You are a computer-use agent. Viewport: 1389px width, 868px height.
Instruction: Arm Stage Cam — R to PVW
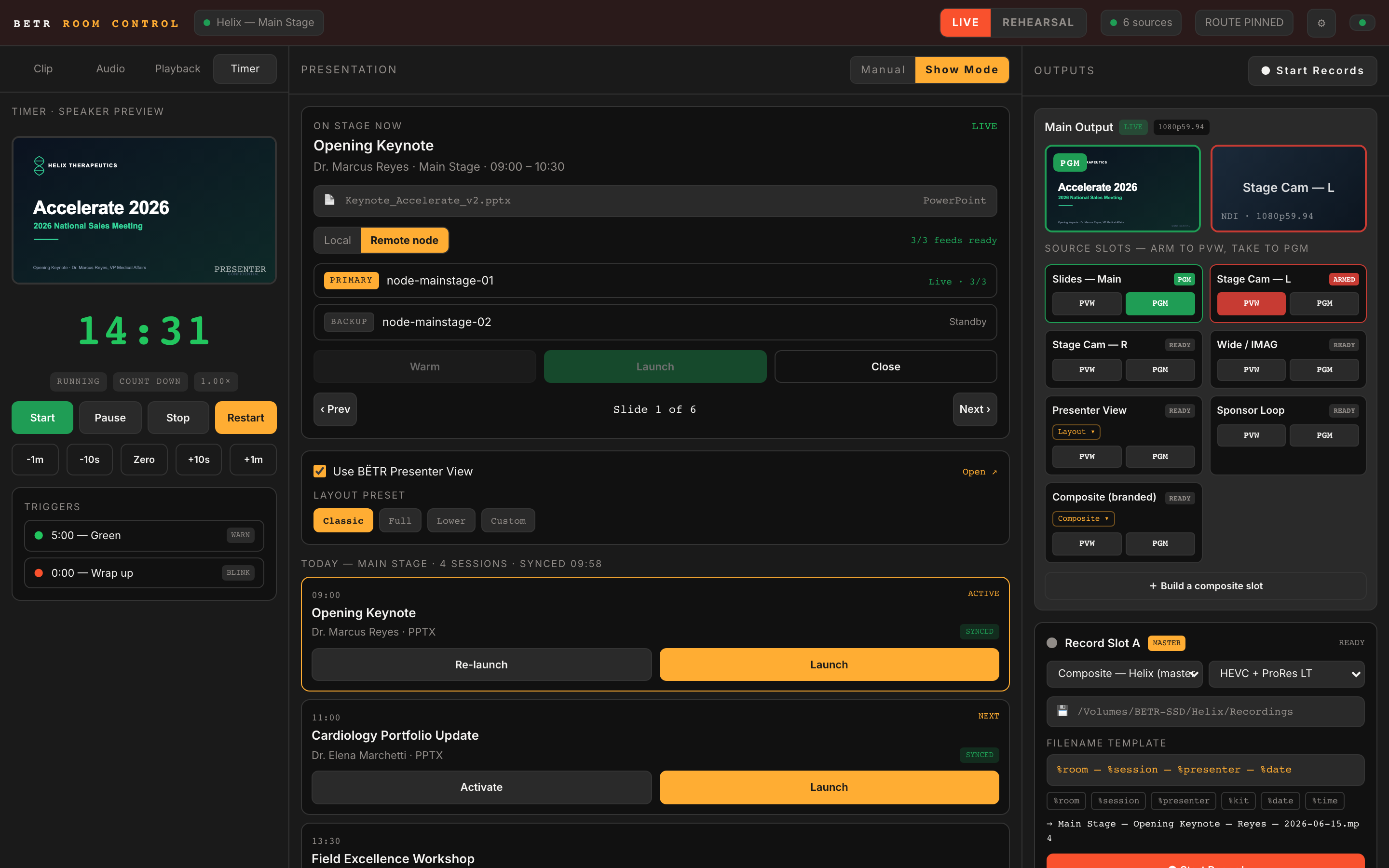(1087, 370)
